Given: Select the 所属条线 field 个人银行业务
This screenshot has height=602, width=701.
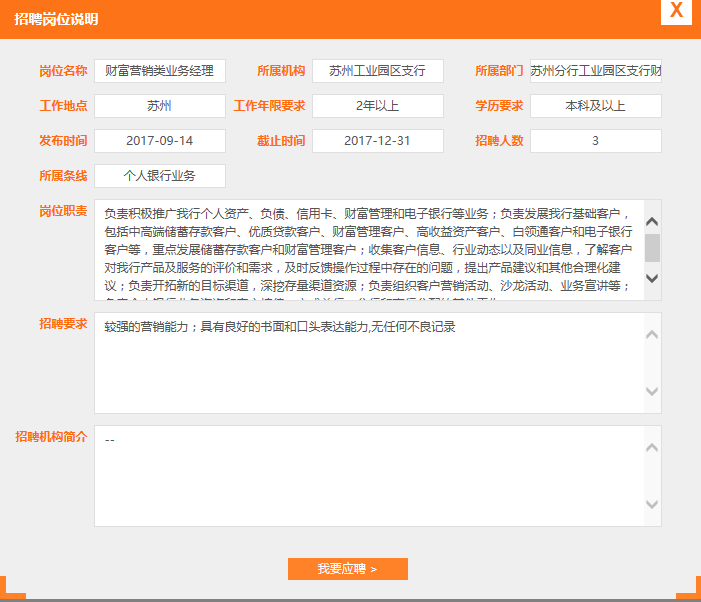Looking at the screenshot, I should pos(160,176).
